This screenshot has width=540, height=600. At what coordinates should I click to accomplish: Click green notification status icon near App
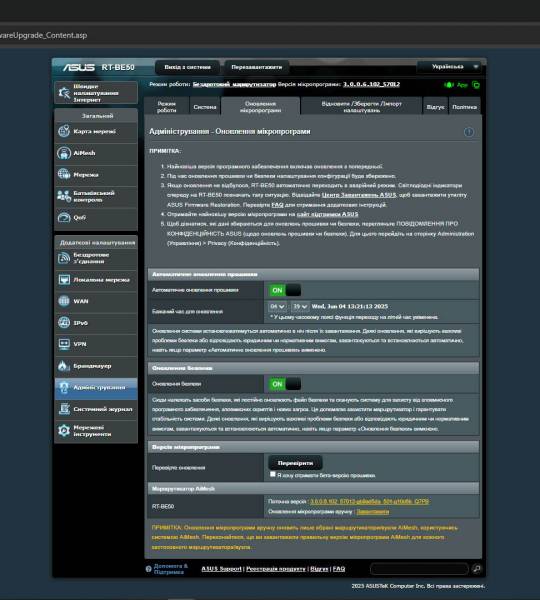tap(449, 85)
